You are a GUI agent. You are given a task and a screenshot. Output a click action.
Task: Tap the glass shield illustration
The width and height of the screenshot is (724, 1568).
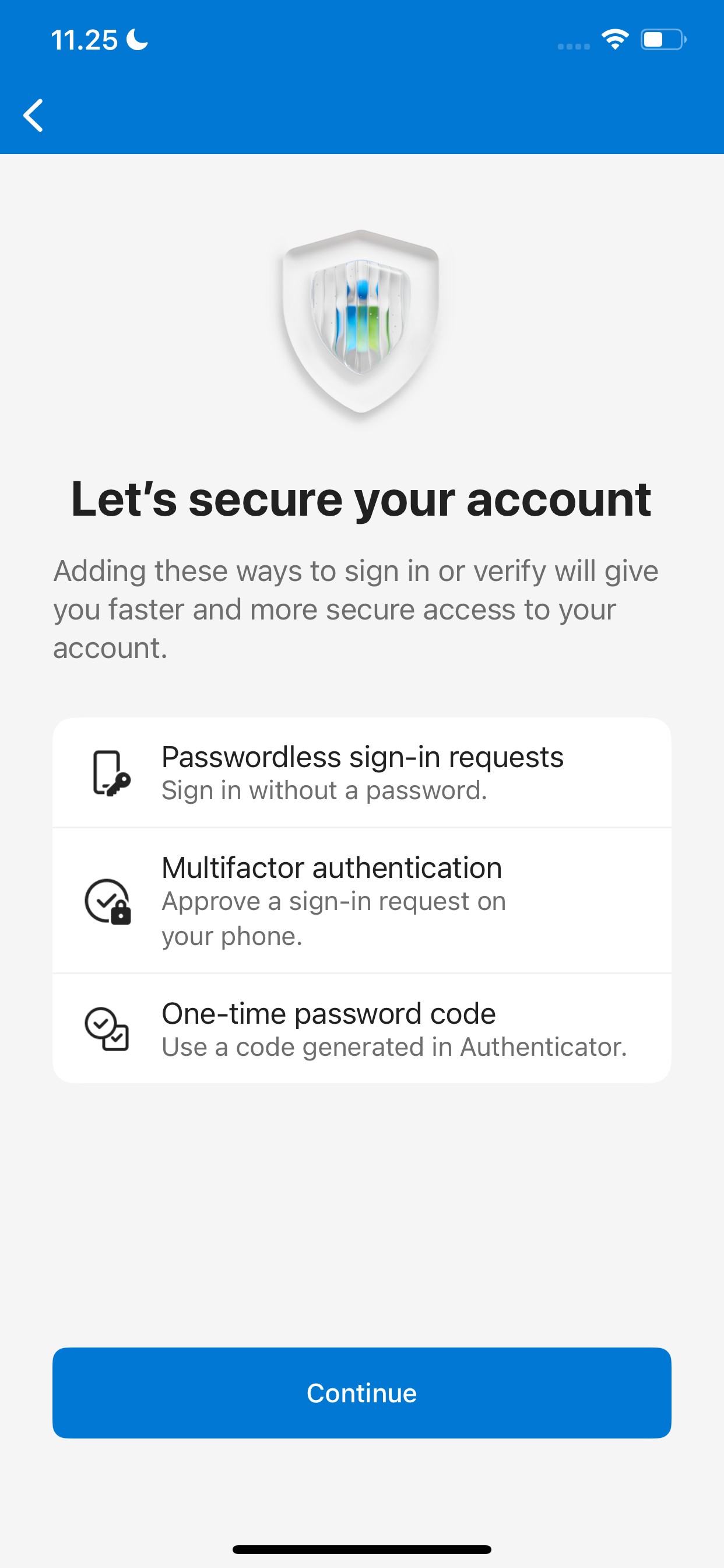(361, 322)
